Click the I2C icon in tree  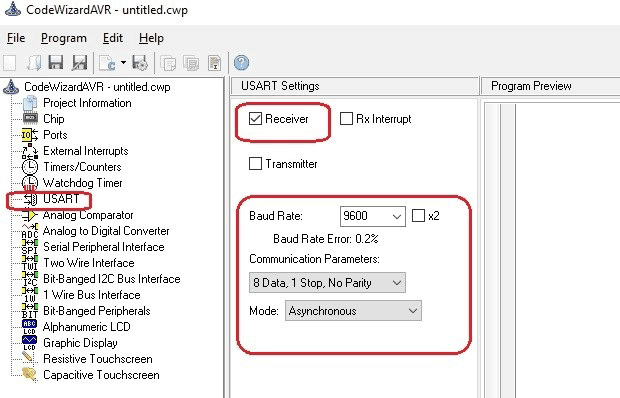click(x=30, y=279)
